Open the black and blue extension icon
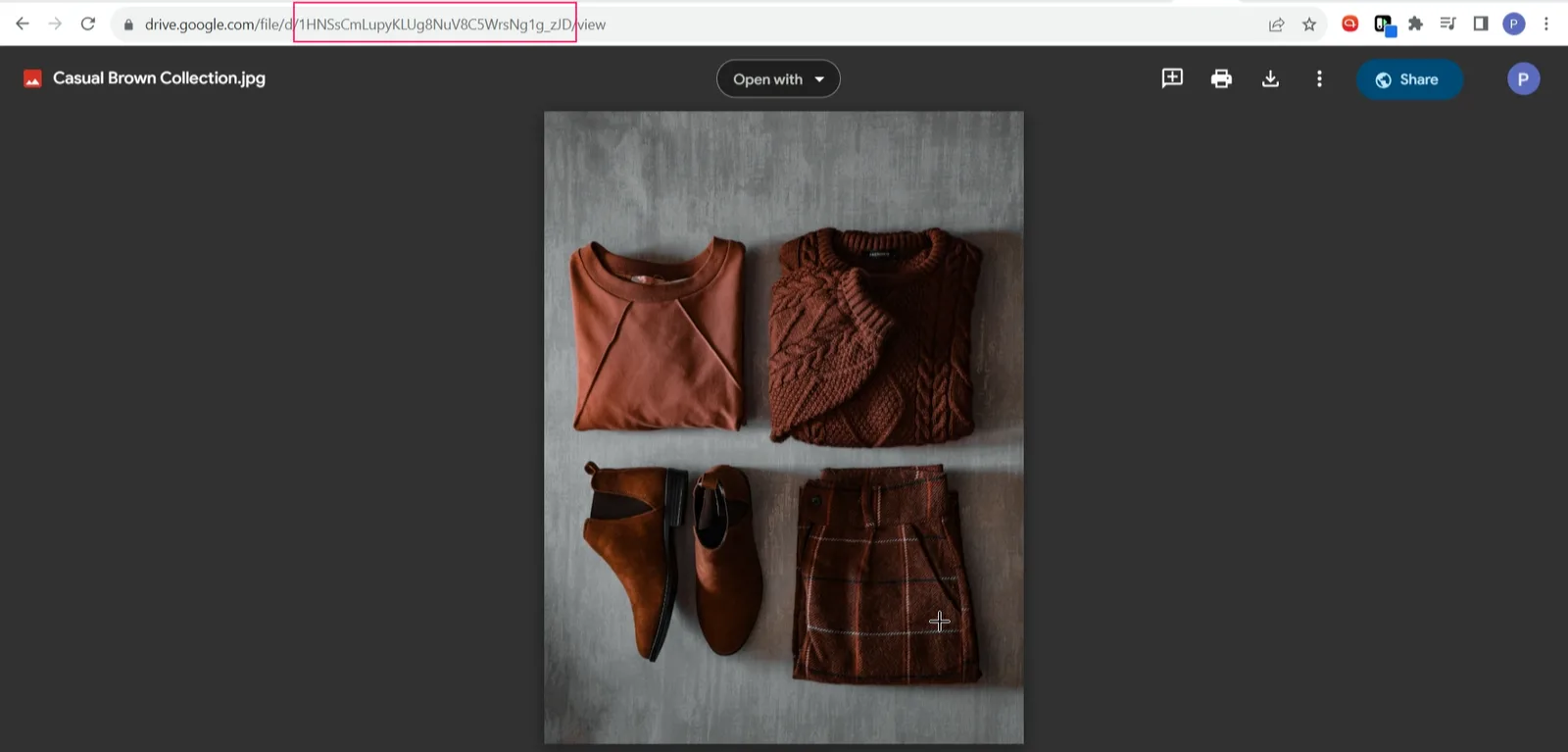 point(1384,25)
